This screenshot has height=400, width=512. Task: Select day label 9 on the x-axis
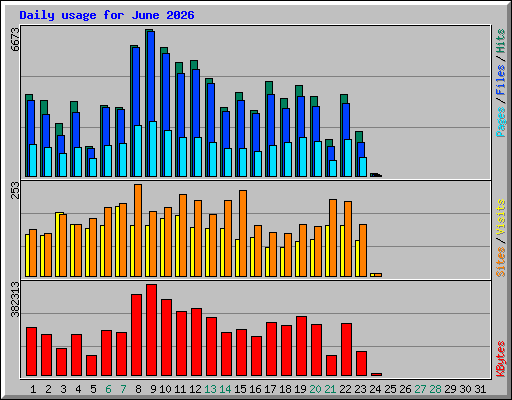click(153, 389)
